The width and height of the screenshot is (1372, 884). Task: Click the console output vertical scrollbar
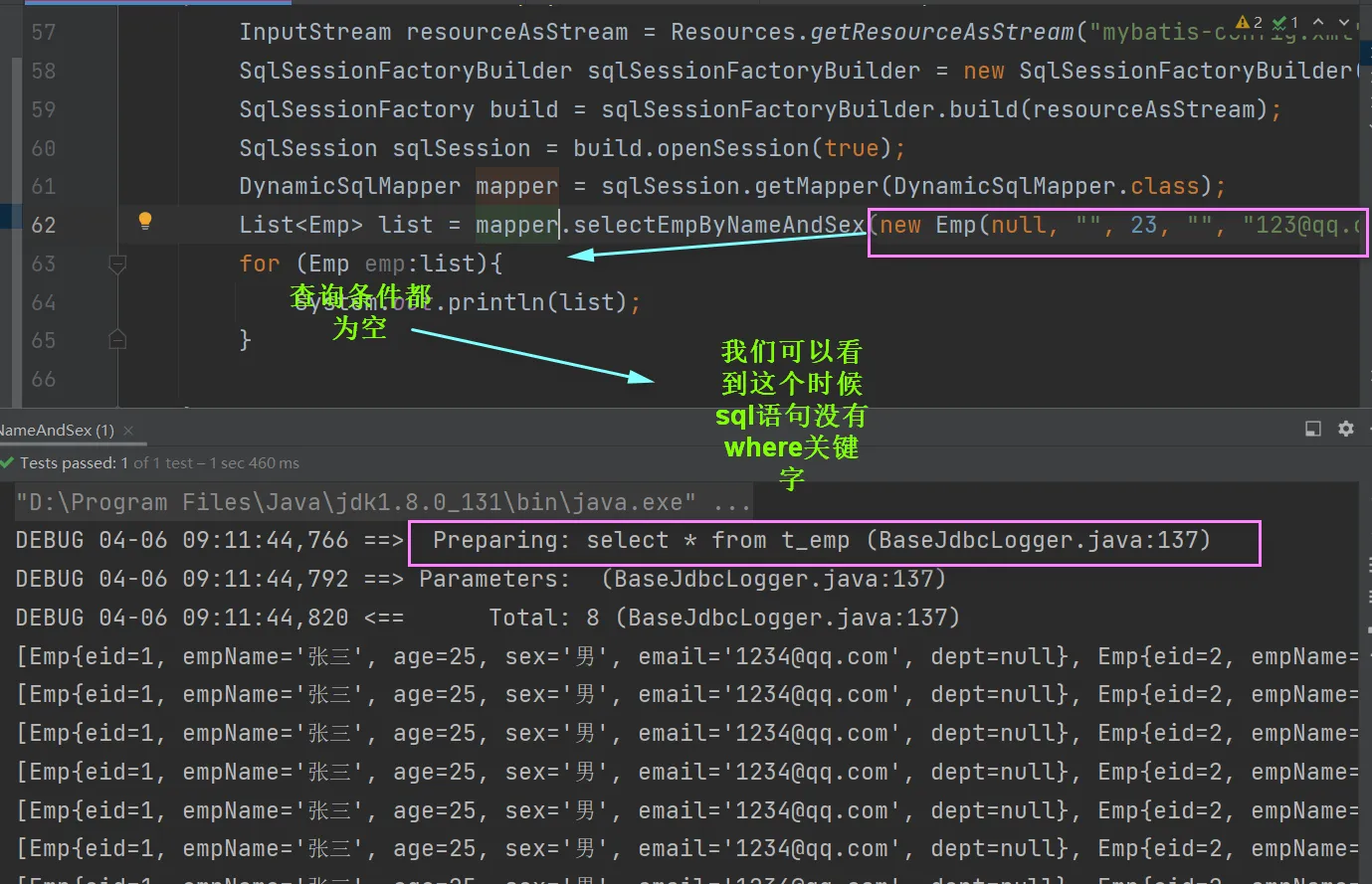[1365, 684]
